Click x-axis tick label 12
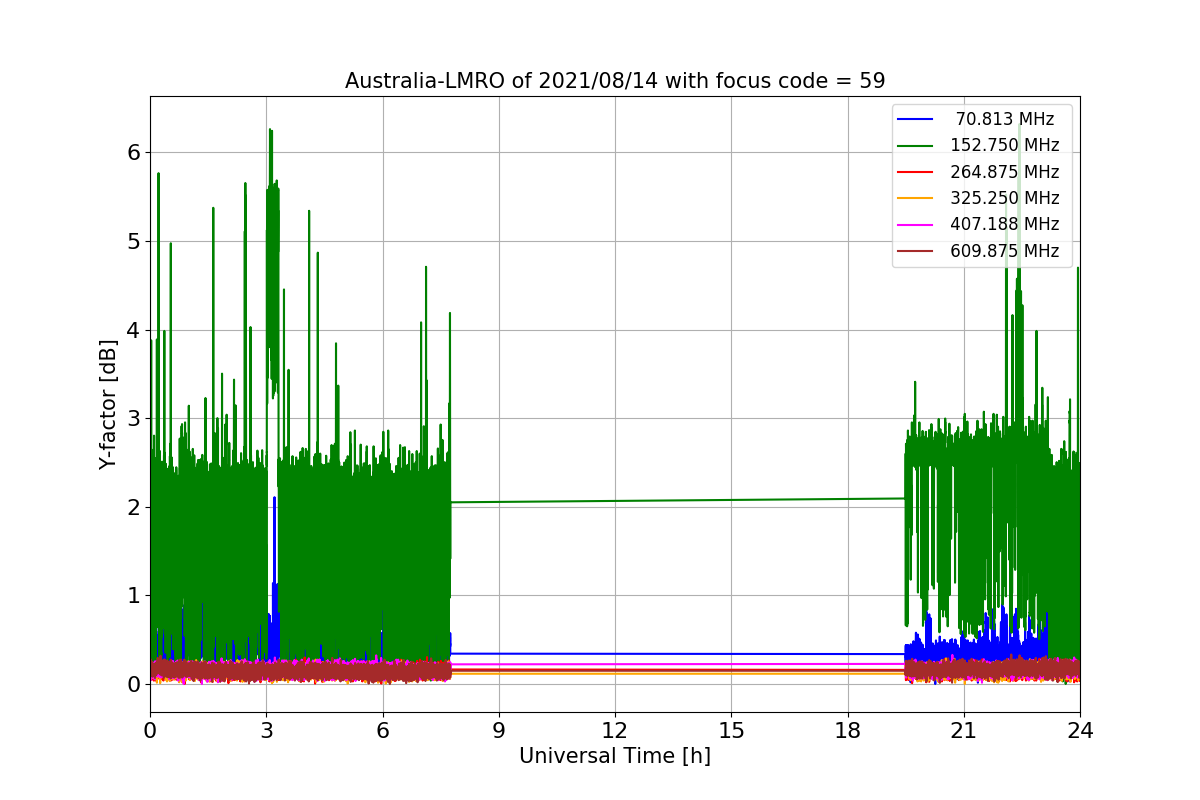The height and width of the screenshot is (800, 1200). tap(615, 730)
